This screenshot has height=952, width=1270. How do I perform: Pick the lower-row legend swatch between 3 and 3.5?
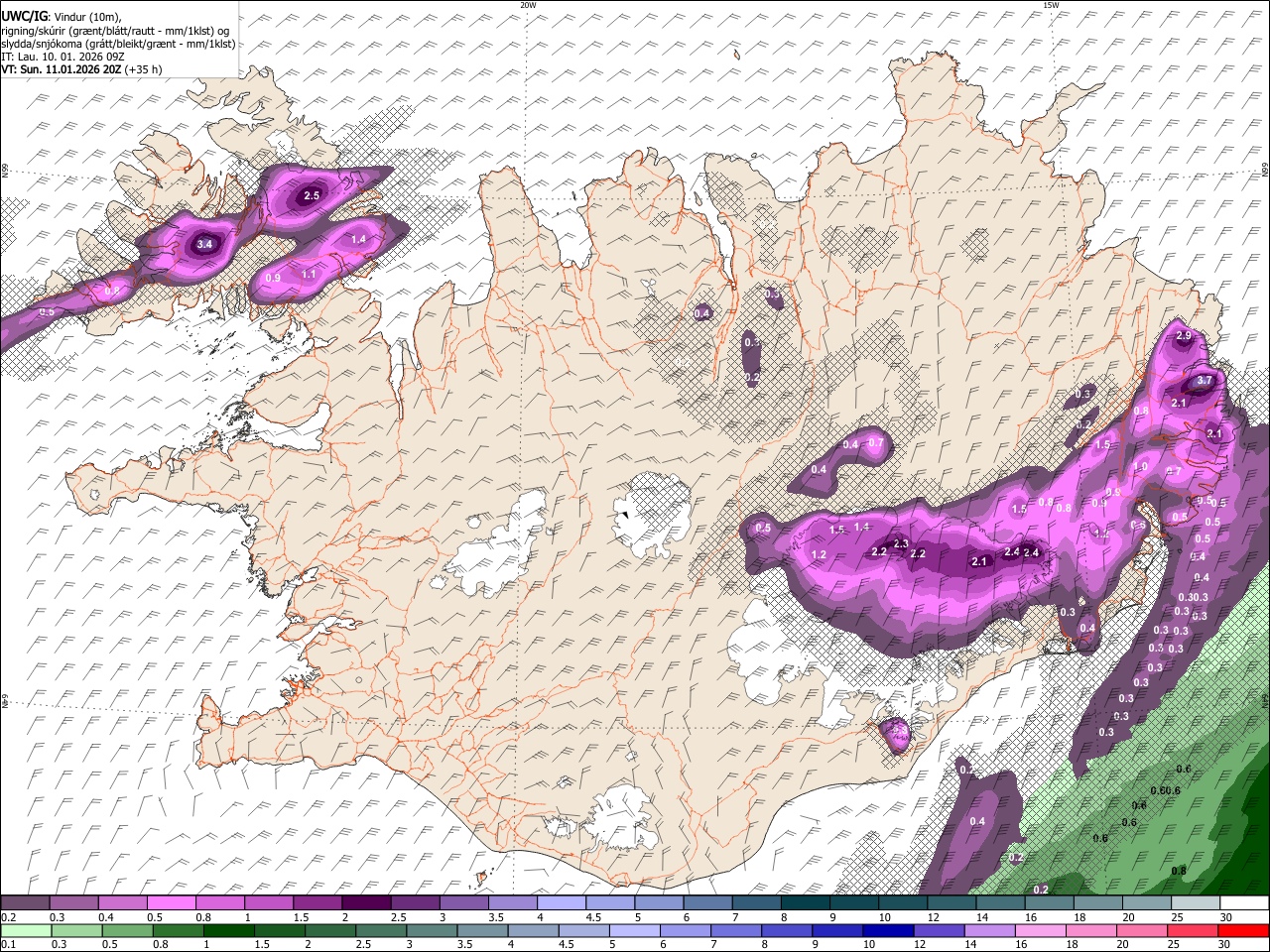coord(433,931)
